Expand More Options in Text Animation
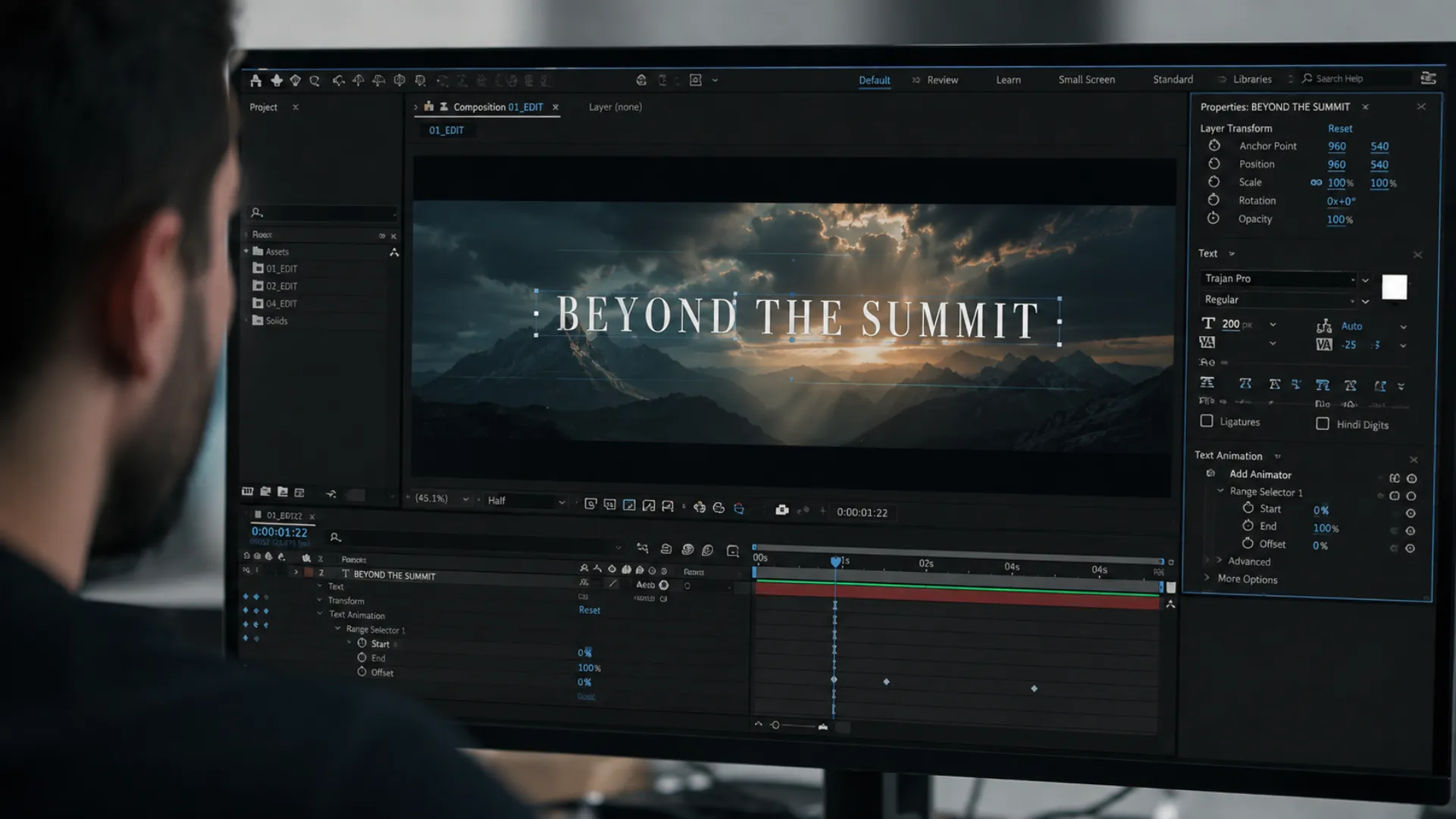 pos(1207,578)
